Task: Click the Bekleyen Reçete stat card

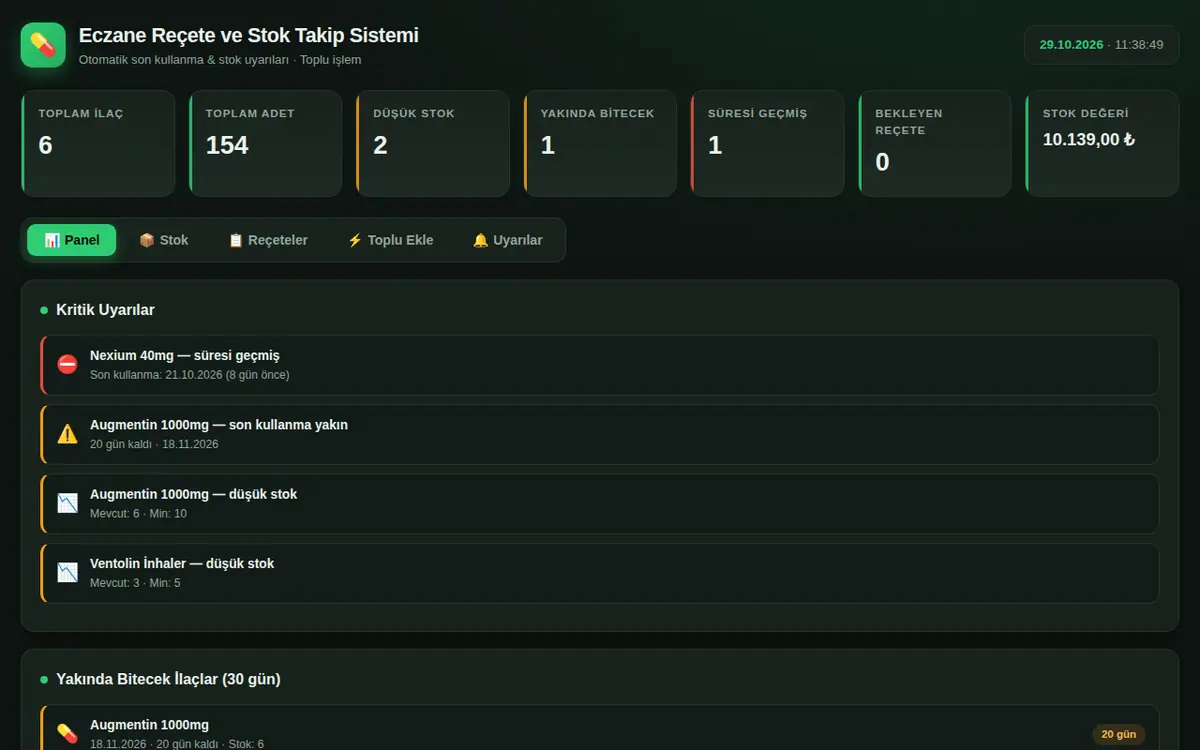Action: (935, 144)
